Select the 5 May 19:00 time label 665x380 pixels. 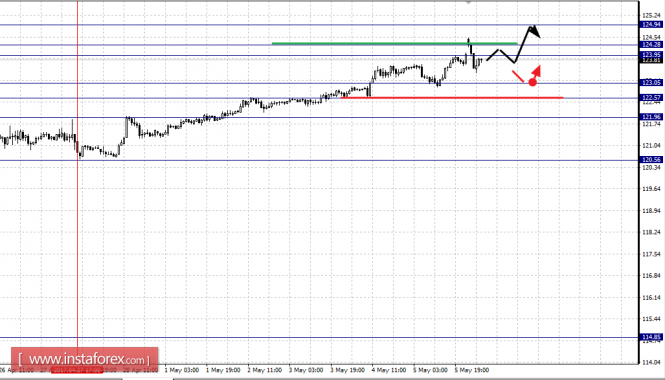click(x=472, y=370)
